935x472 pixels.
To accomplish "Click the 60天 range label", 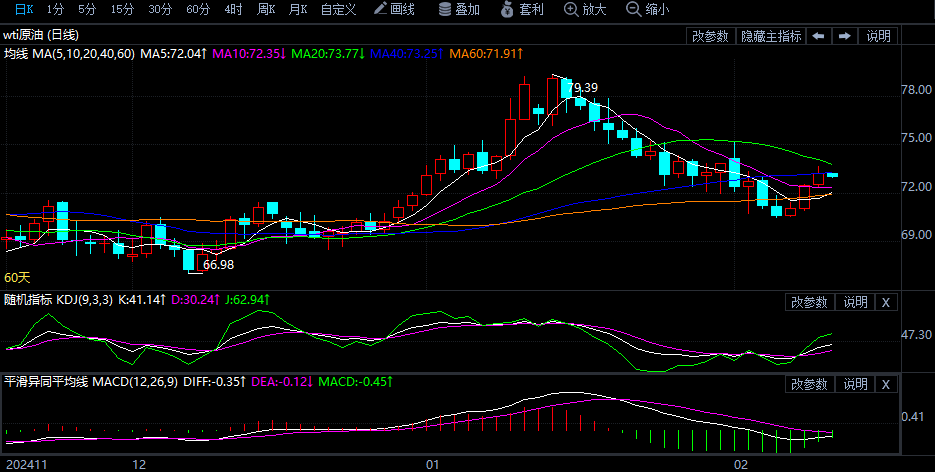I will [18, 277].
